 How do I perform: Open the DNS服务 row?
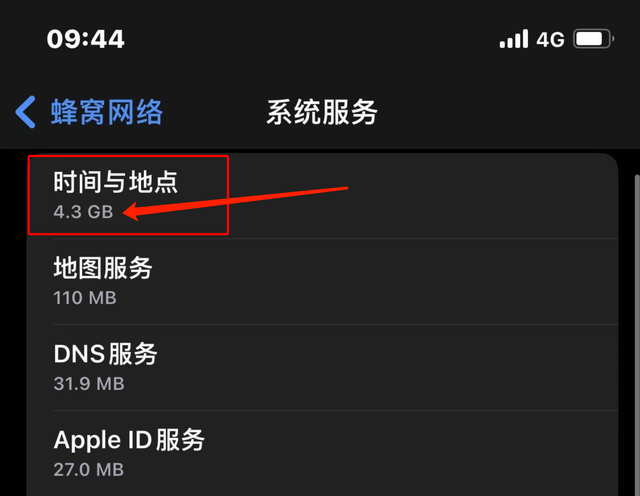[x=322, y=368]
